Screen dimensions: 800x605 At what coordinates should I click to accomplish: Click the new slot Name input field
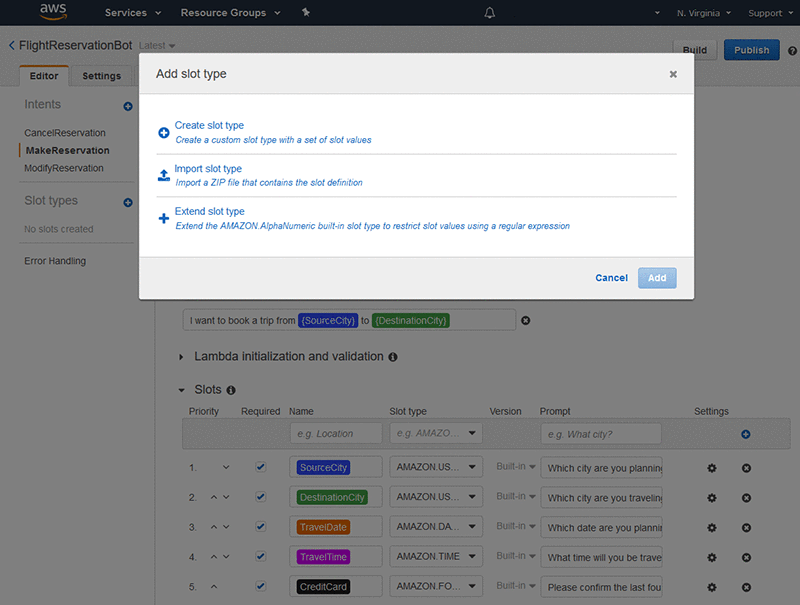click(336, 434)
